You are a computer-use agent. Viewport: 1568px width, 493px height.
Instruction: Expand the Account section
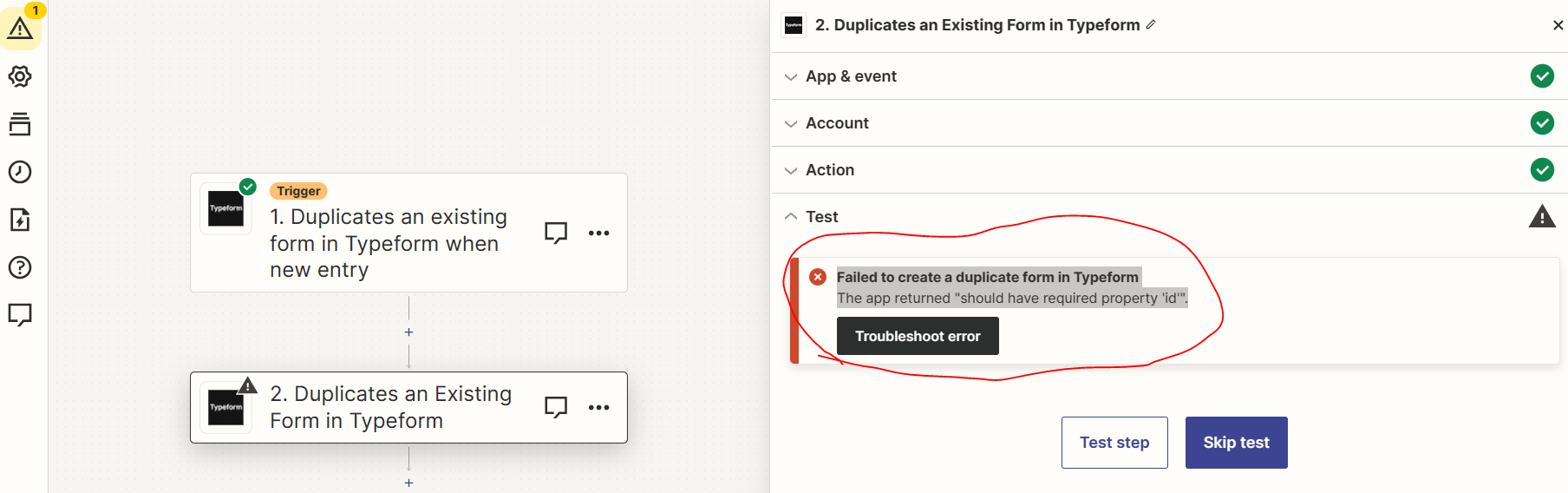[x=1169, y=123]
